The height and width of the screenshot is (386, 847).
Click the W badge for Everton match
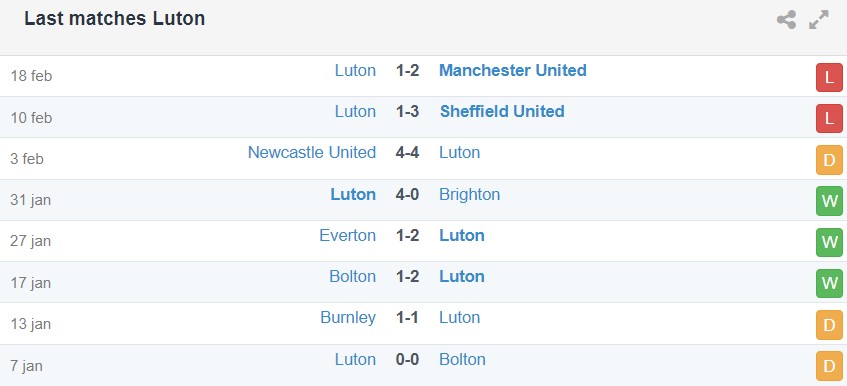(x=829, y=242)
